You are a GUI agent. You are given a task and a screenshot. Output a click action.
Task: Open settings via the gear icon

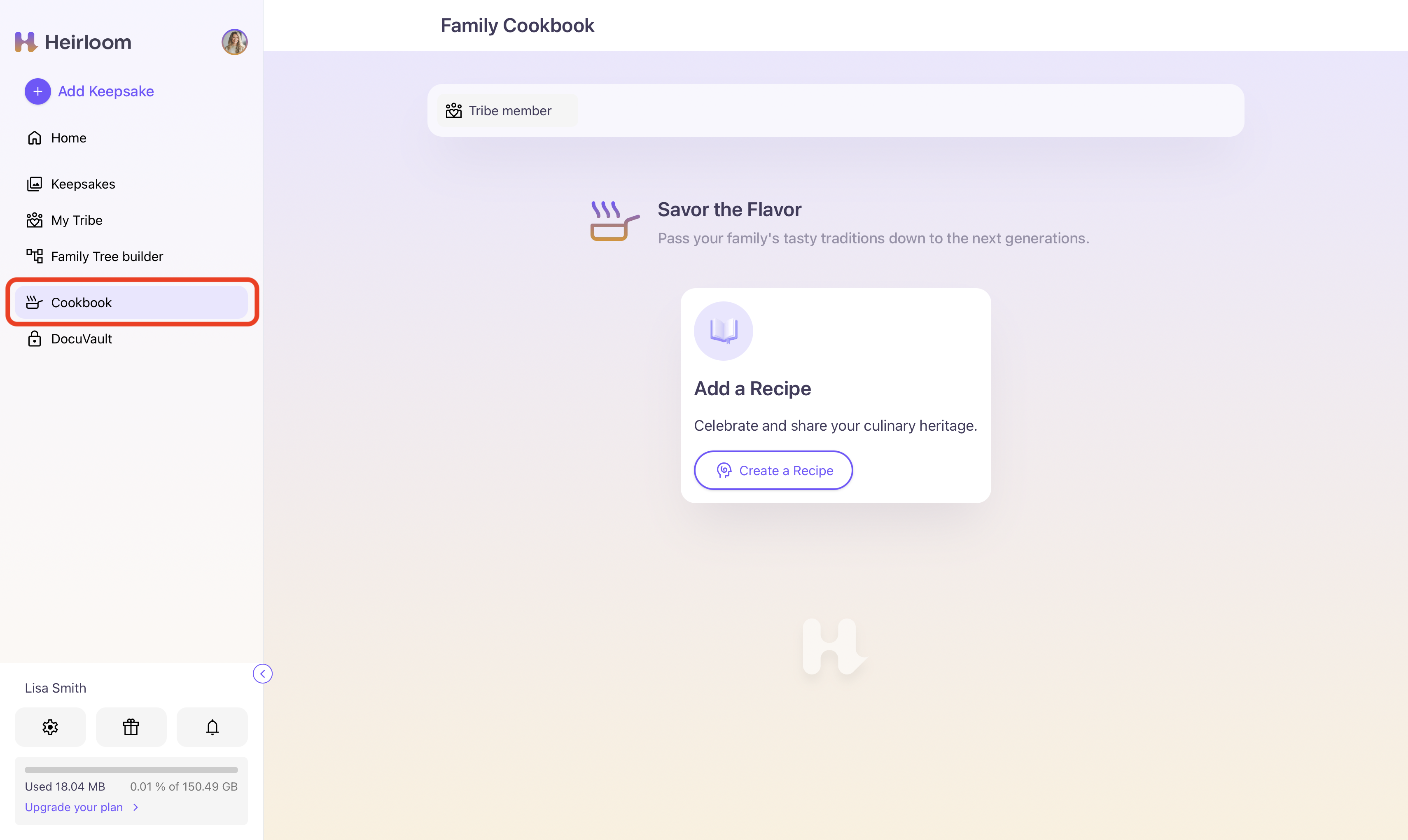point(50,727)
